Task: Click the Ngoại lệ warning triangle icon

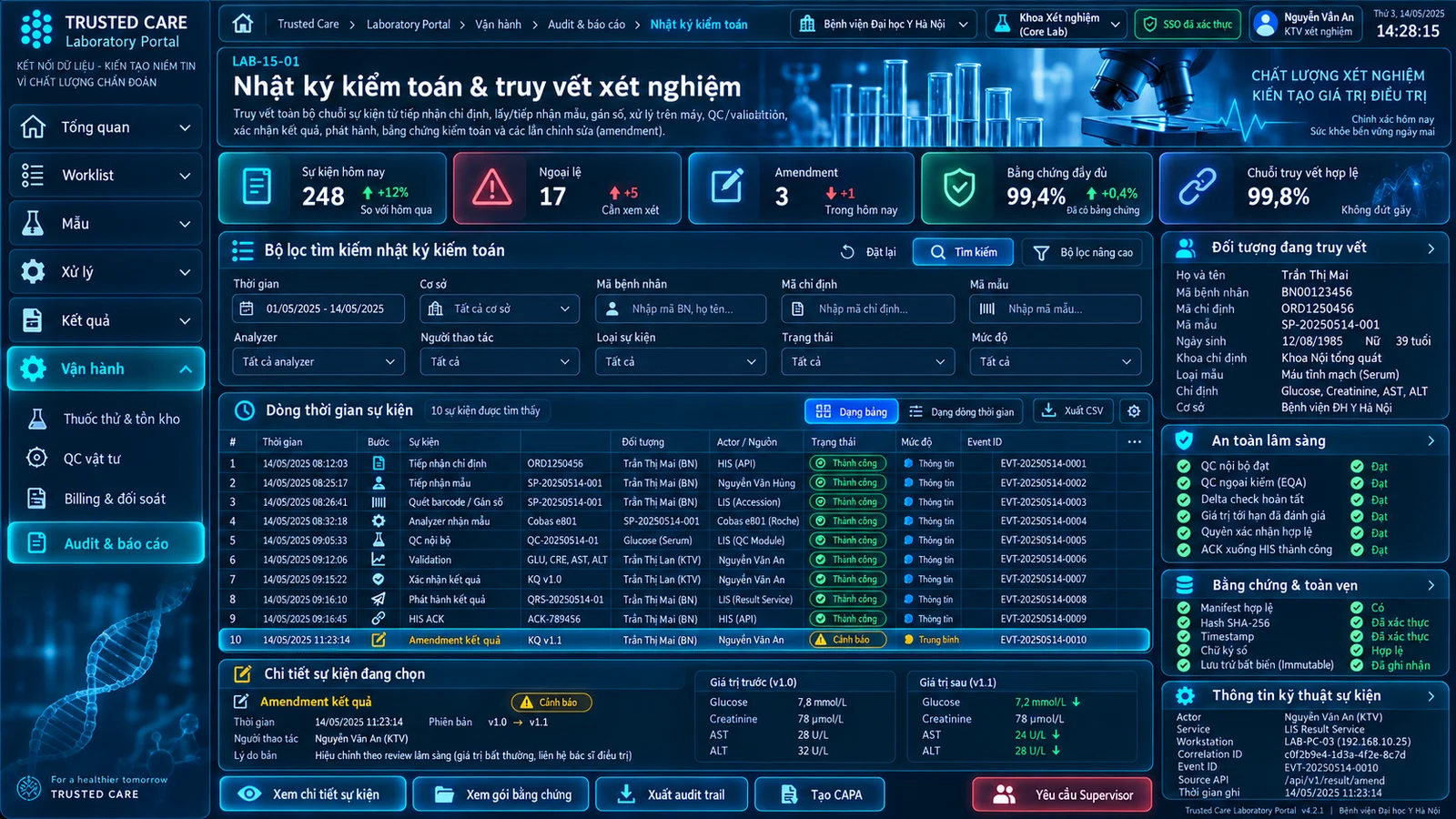Action: pos(492,188)
